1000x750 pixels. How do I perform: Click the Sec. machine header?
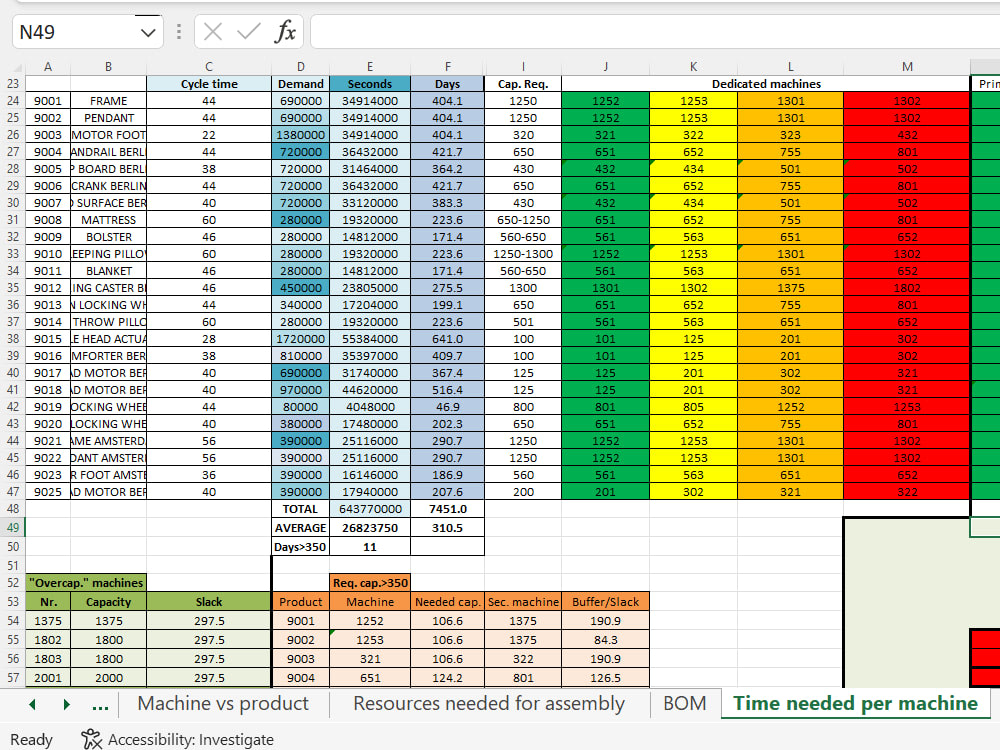(x=523, y=601)
